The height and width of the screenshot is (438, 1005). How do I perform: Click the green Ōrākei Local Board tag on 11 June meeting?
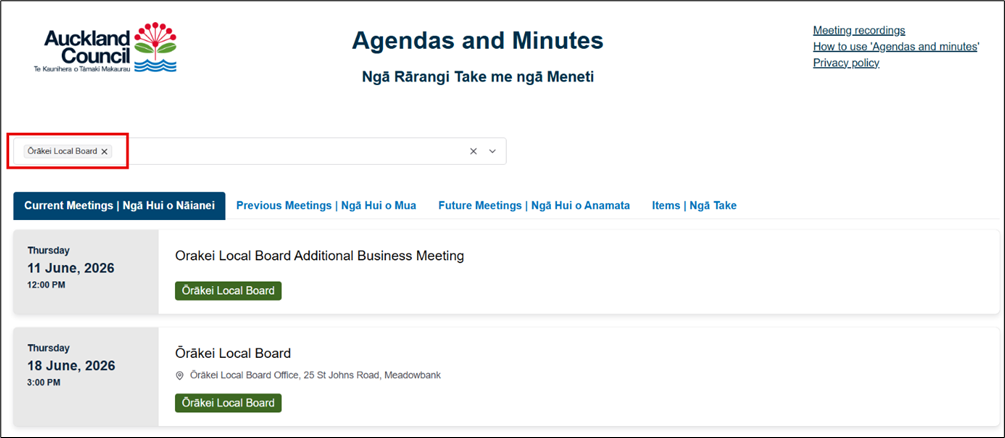click(228, 291)
